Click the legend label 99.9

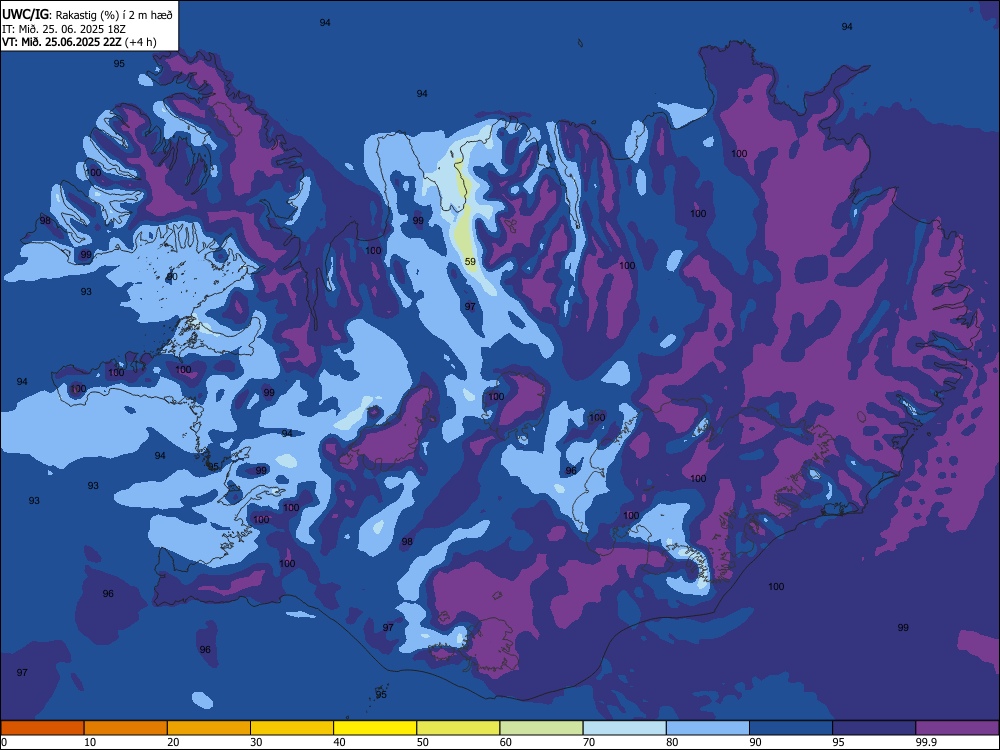925,742
